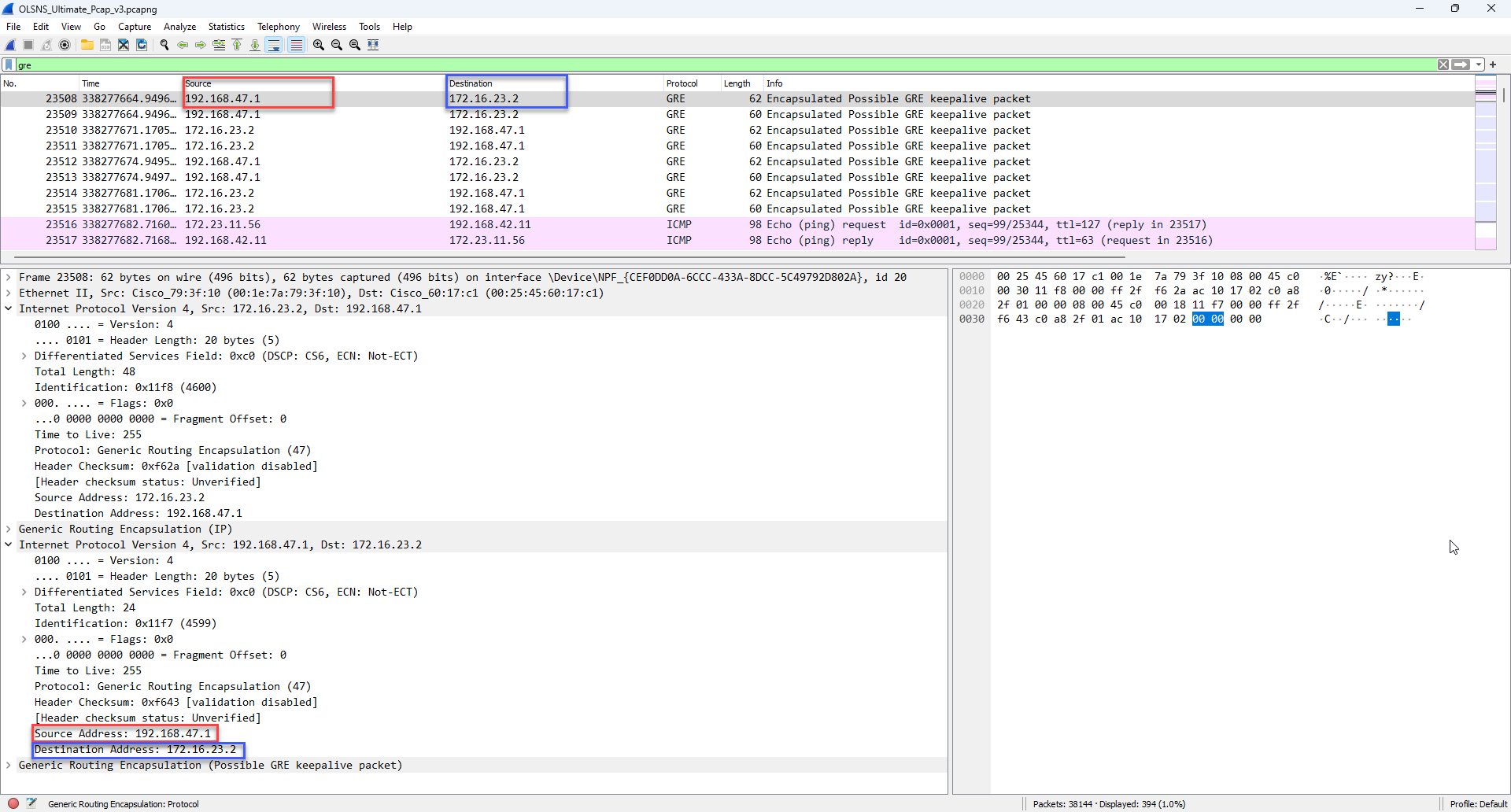Image resolution: width=1511 pixels, height=812 pixels.
Task: Open capture options gear icon
Action: pyautogui.click(x=65, y=45)
